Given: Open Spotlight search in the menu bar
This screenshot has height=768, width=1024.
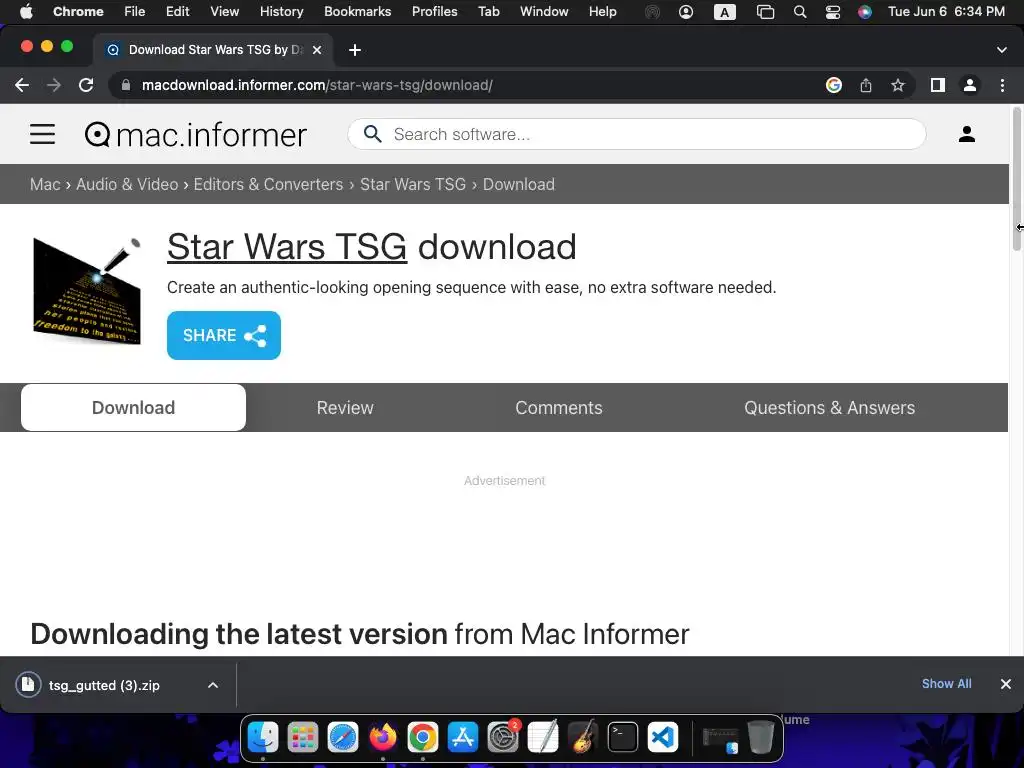Looking at the screenshot, I should tap(799, 12).
